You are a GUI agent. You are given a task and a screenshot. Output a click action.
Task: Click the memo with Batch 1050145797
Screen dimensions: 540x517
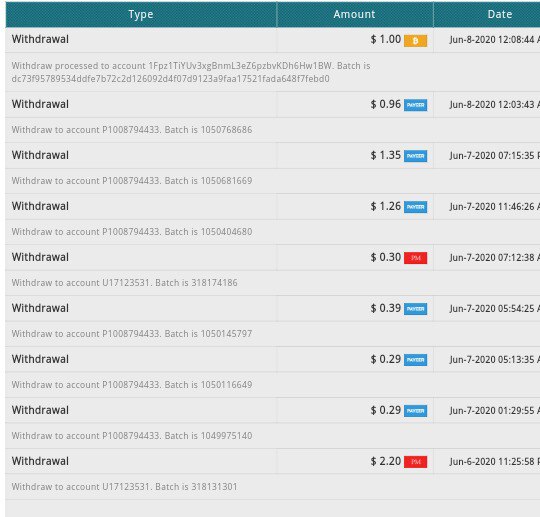click(132, 334)
